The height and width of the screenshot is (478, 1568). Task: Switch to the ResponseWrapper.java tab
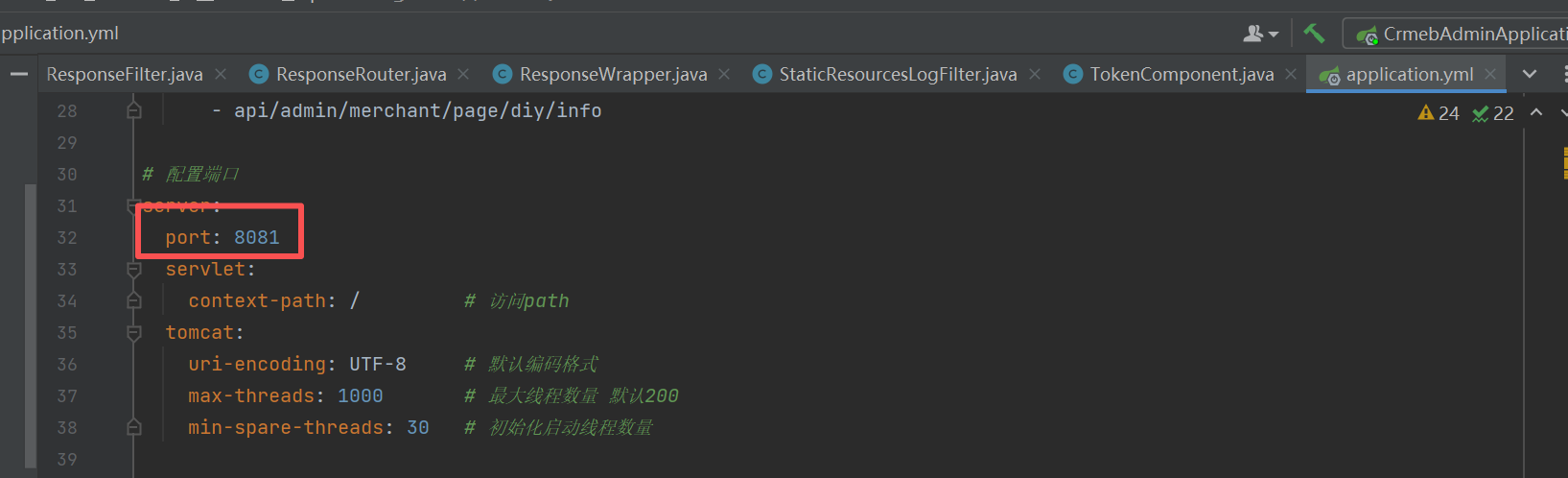tap(613, 74)
